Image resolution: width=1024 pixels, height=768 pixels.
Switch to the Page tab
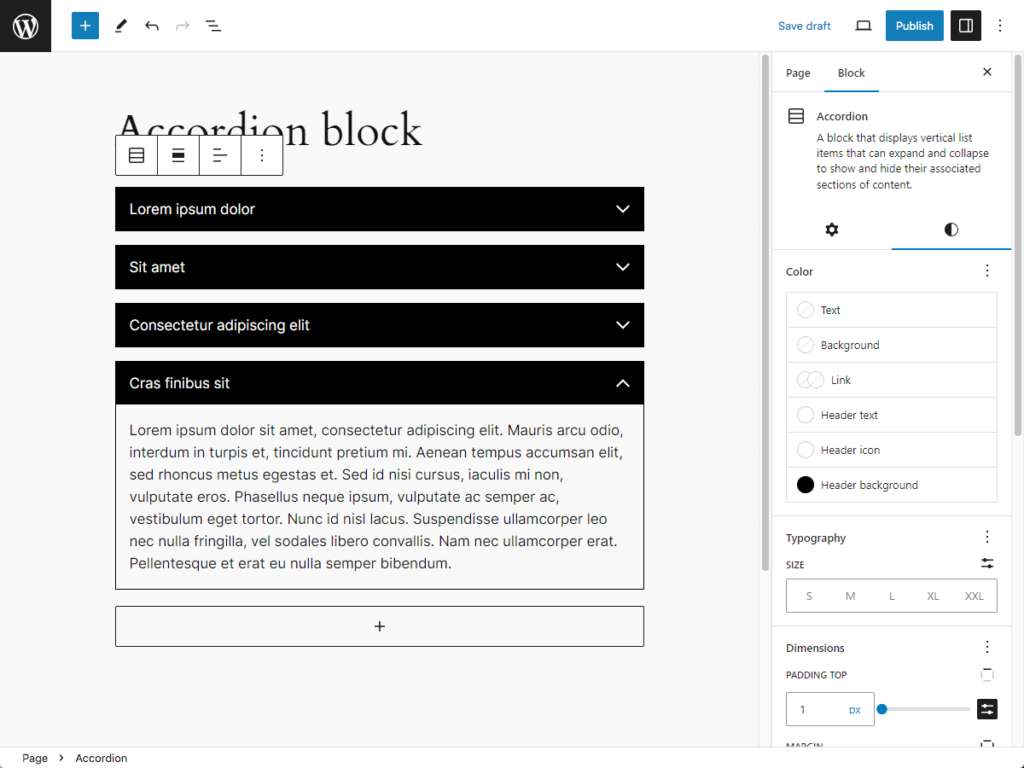click(x=798, y=73)
